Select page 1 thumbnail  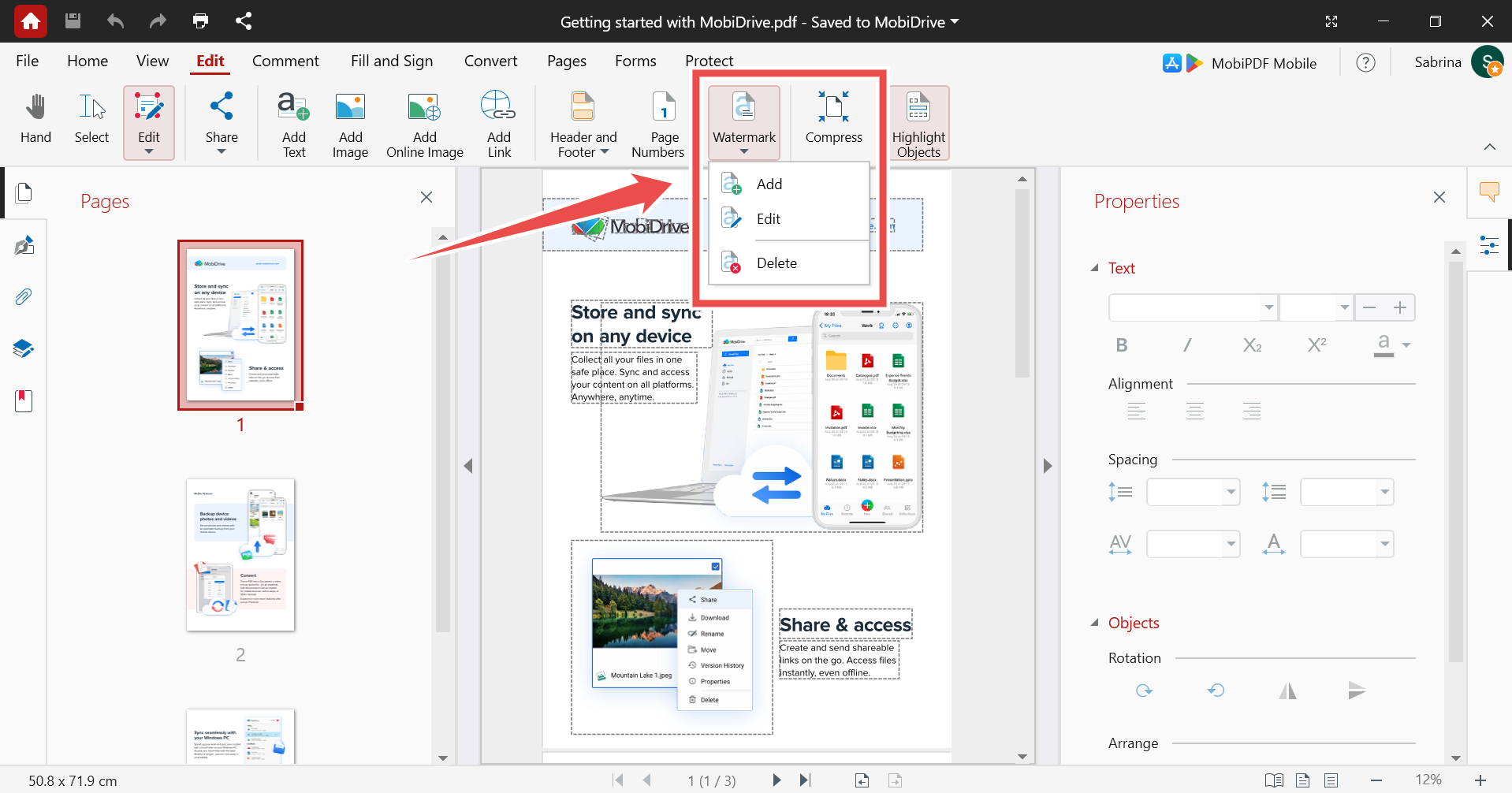click(240, 325)
